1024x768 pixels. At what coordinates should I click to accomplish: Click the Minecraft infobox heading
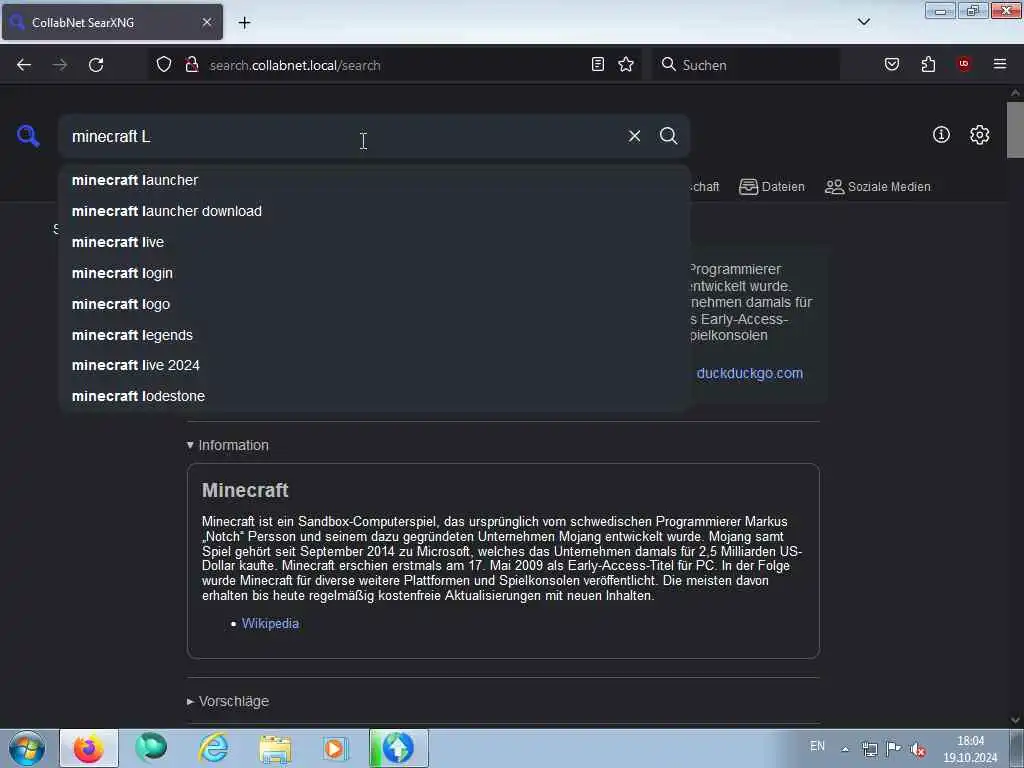tap(245, 490)
